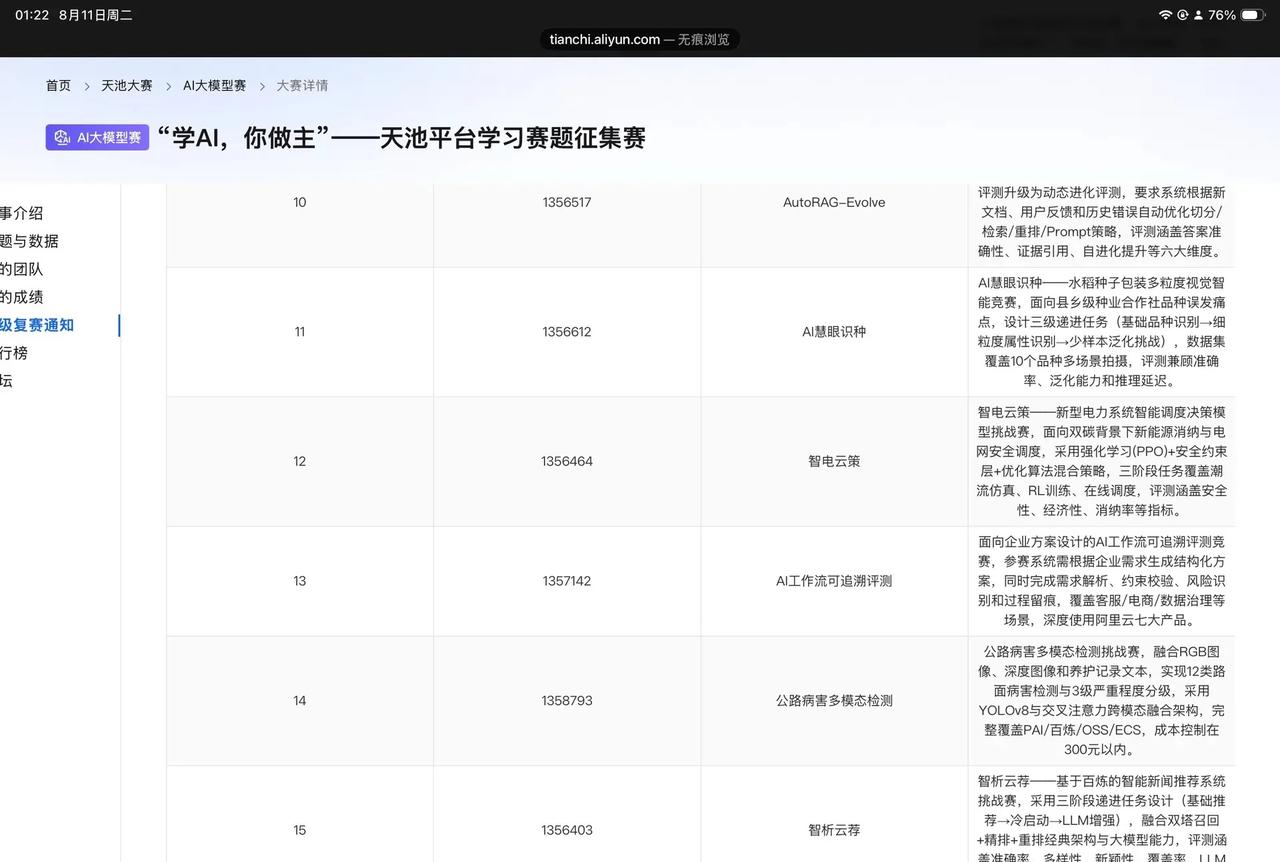Click the AI大模型赛 badge icon
1280x862 pixels.
[x=97, y=138]
